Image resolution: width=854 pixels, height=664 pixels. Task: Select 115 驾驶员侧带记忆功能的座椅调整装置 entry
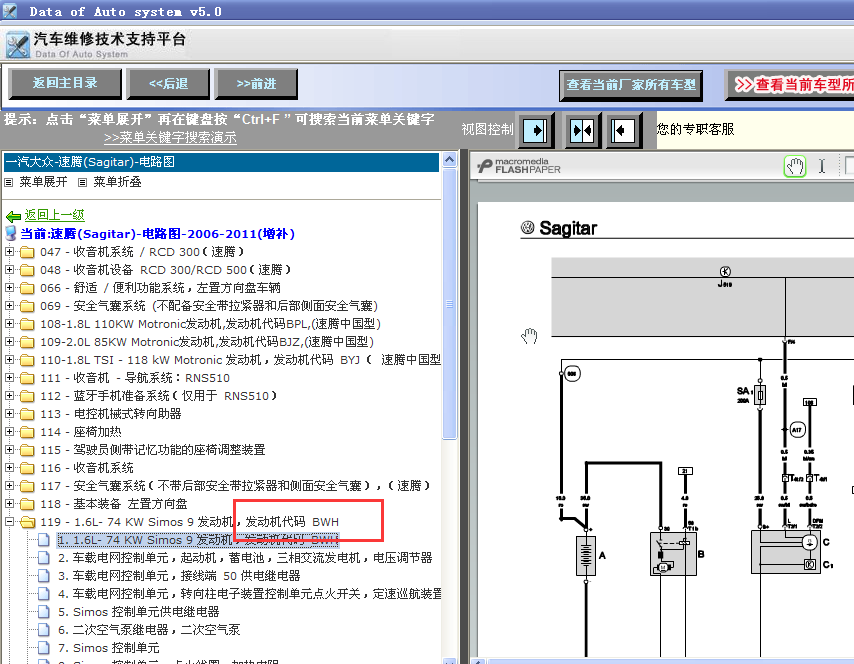point(152,450)
